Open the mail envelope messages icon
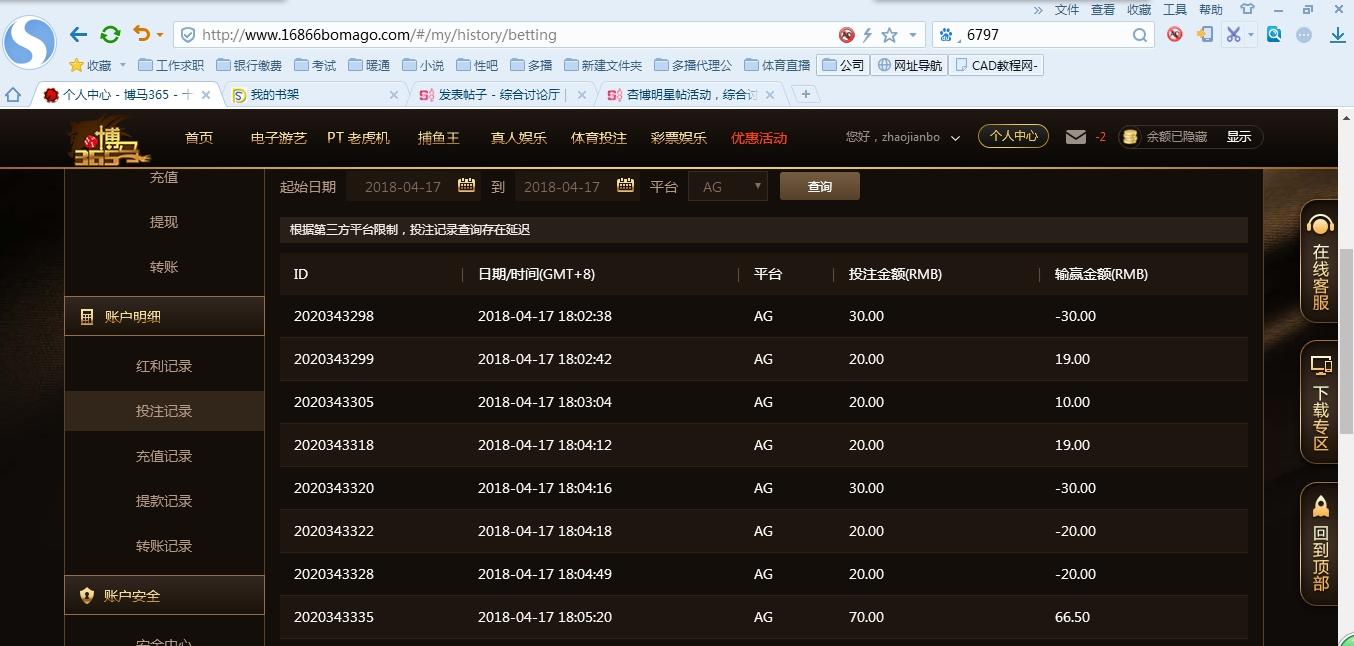Viewport: 1354px width, 646px height. point(1076,137)
